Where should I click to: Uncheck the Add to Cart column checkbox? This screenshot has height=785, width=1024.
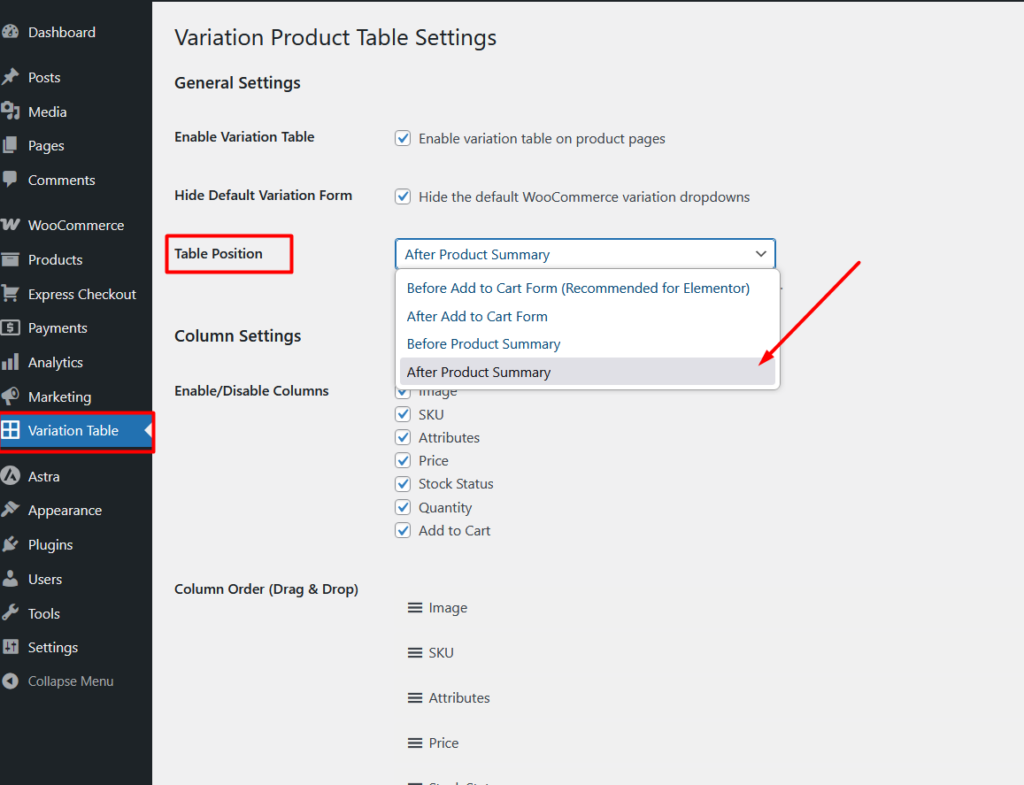click(403, 531)
